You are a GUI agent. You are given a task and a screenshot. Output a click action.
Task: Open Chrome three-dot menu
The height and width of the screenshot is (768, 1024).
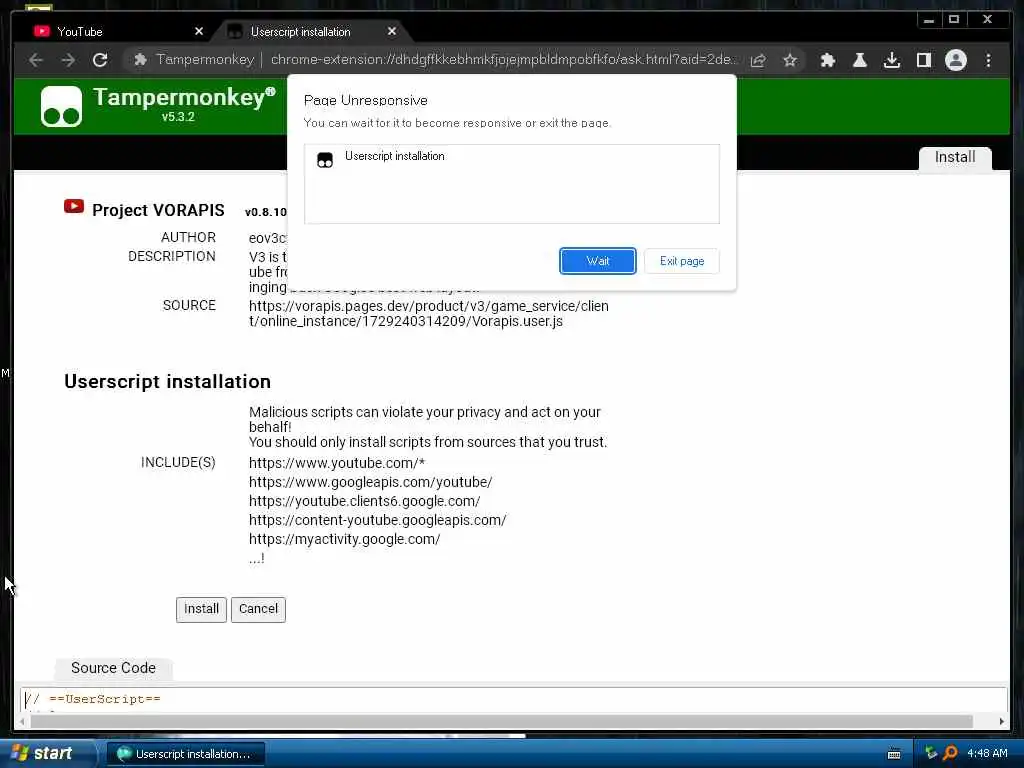pos(988,61)
